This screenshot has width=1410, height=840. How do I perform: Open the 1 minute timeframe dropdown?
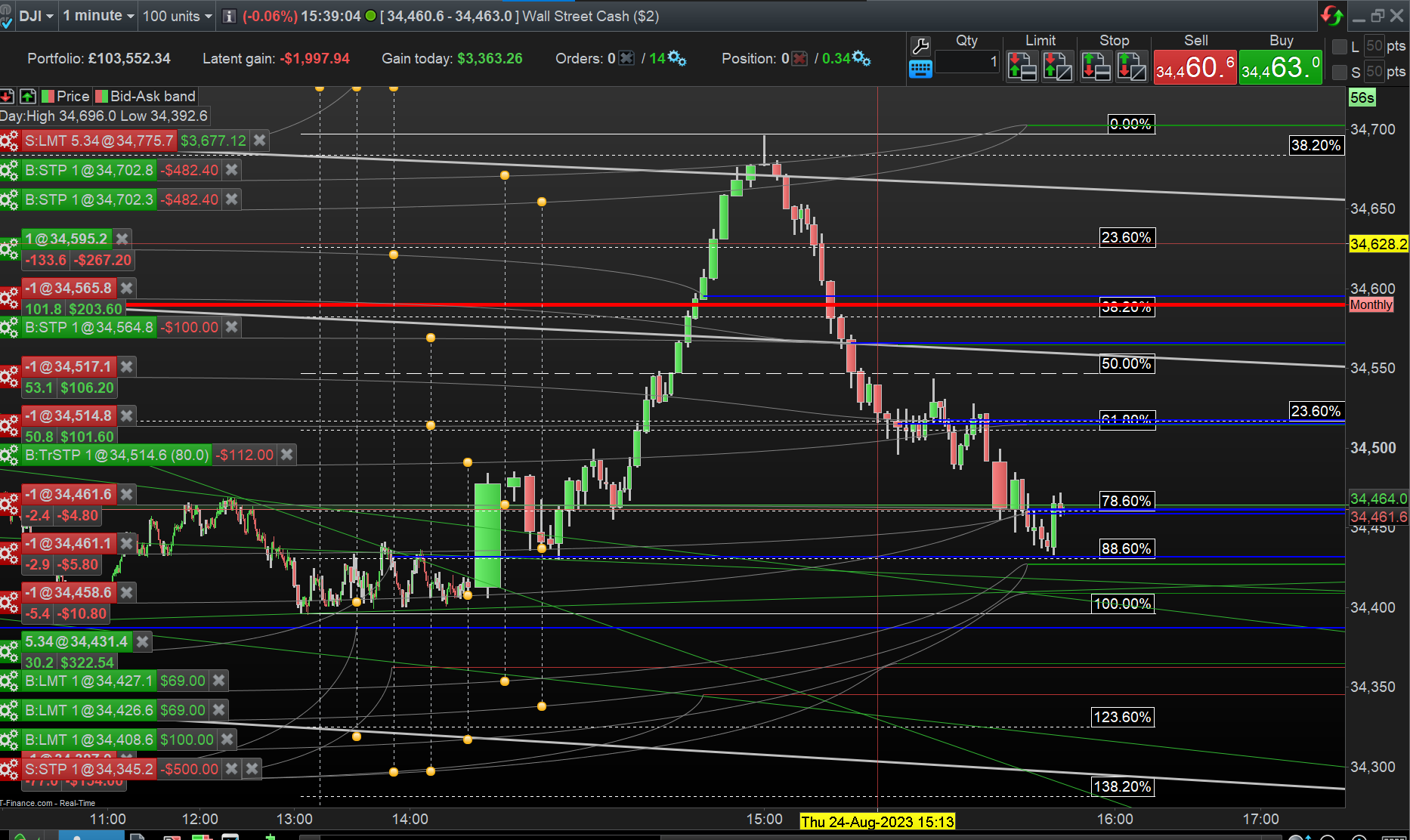click(x=98, y=16)
